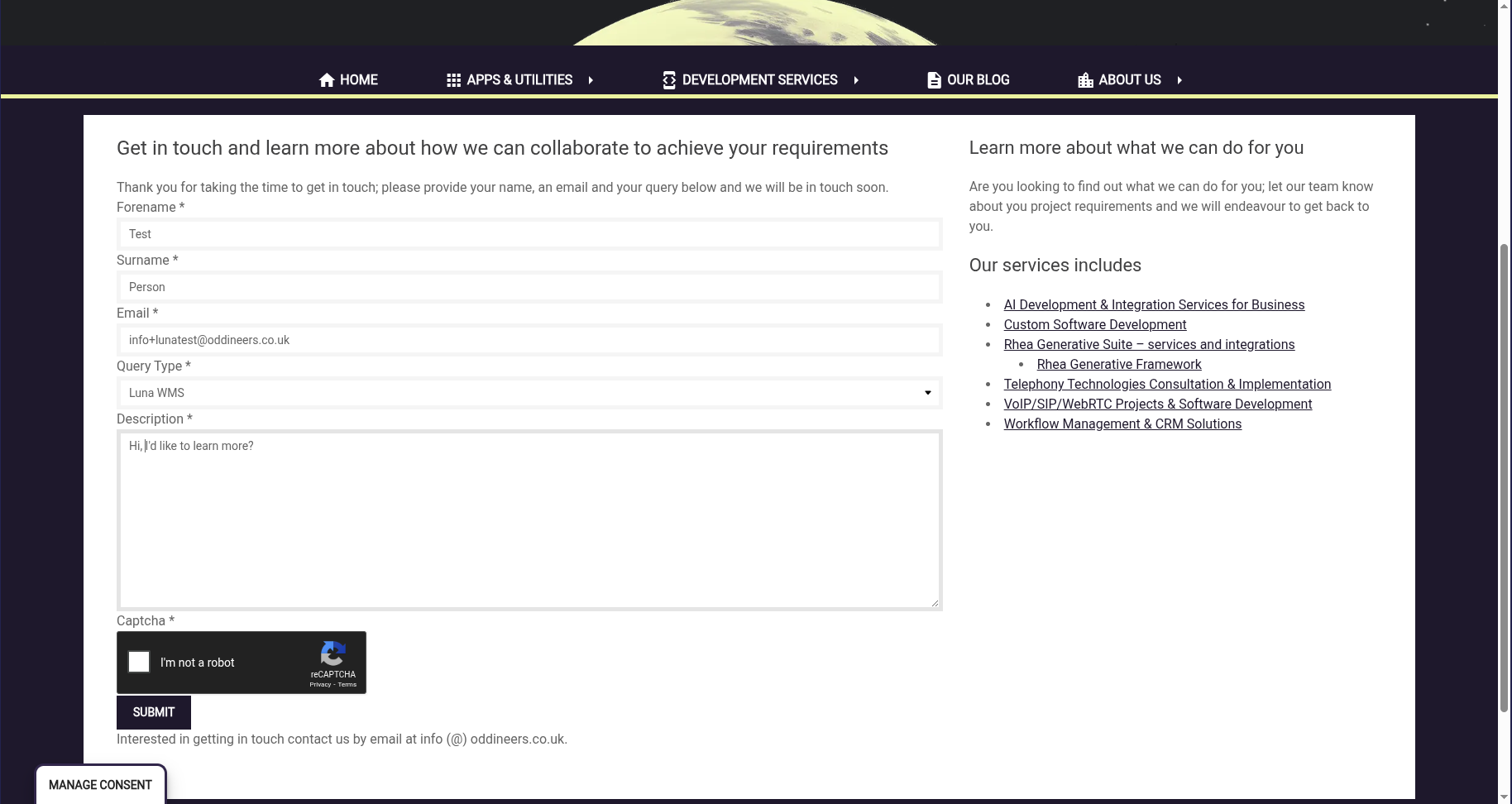The width and height of the screenshot is (1512, 804).
Task: Click inside the Description text area
Action: point(529,520)
